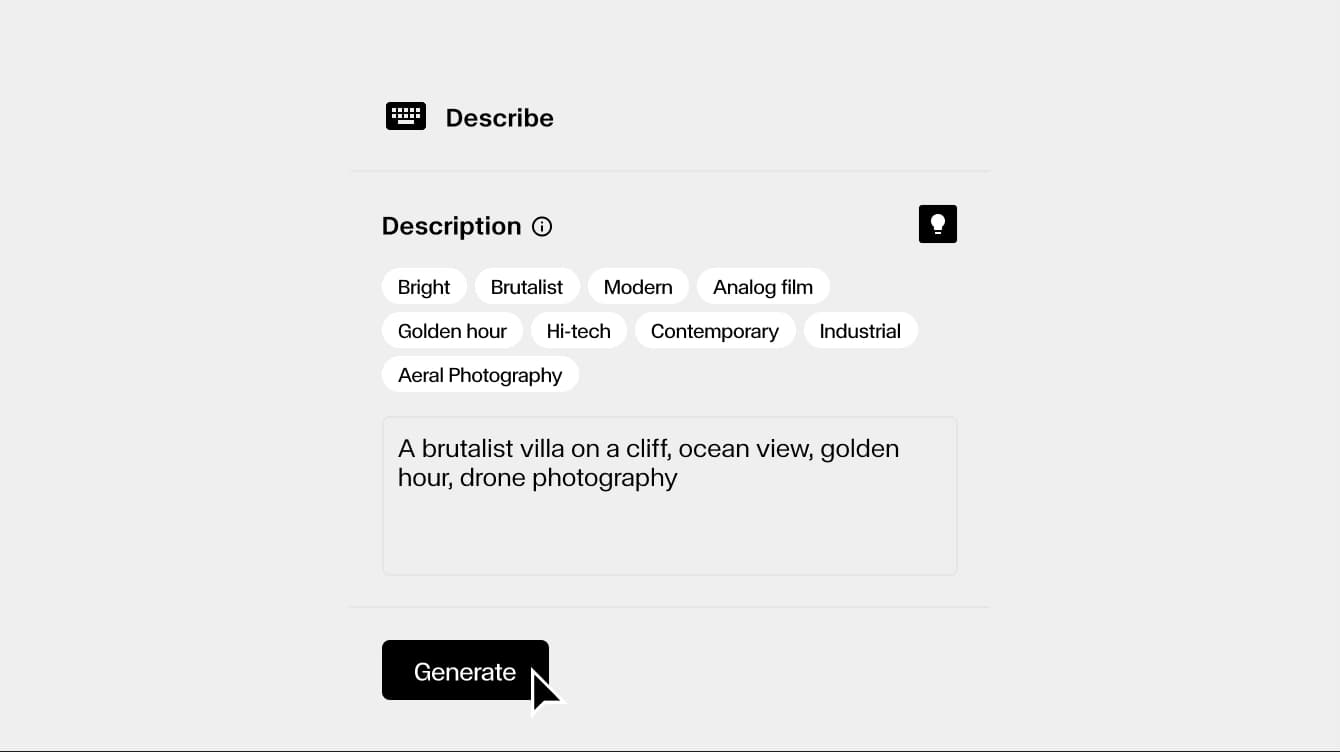Add the Contemporary style tag
Viewport: 1340px width, 752px height.
(715, 330)
